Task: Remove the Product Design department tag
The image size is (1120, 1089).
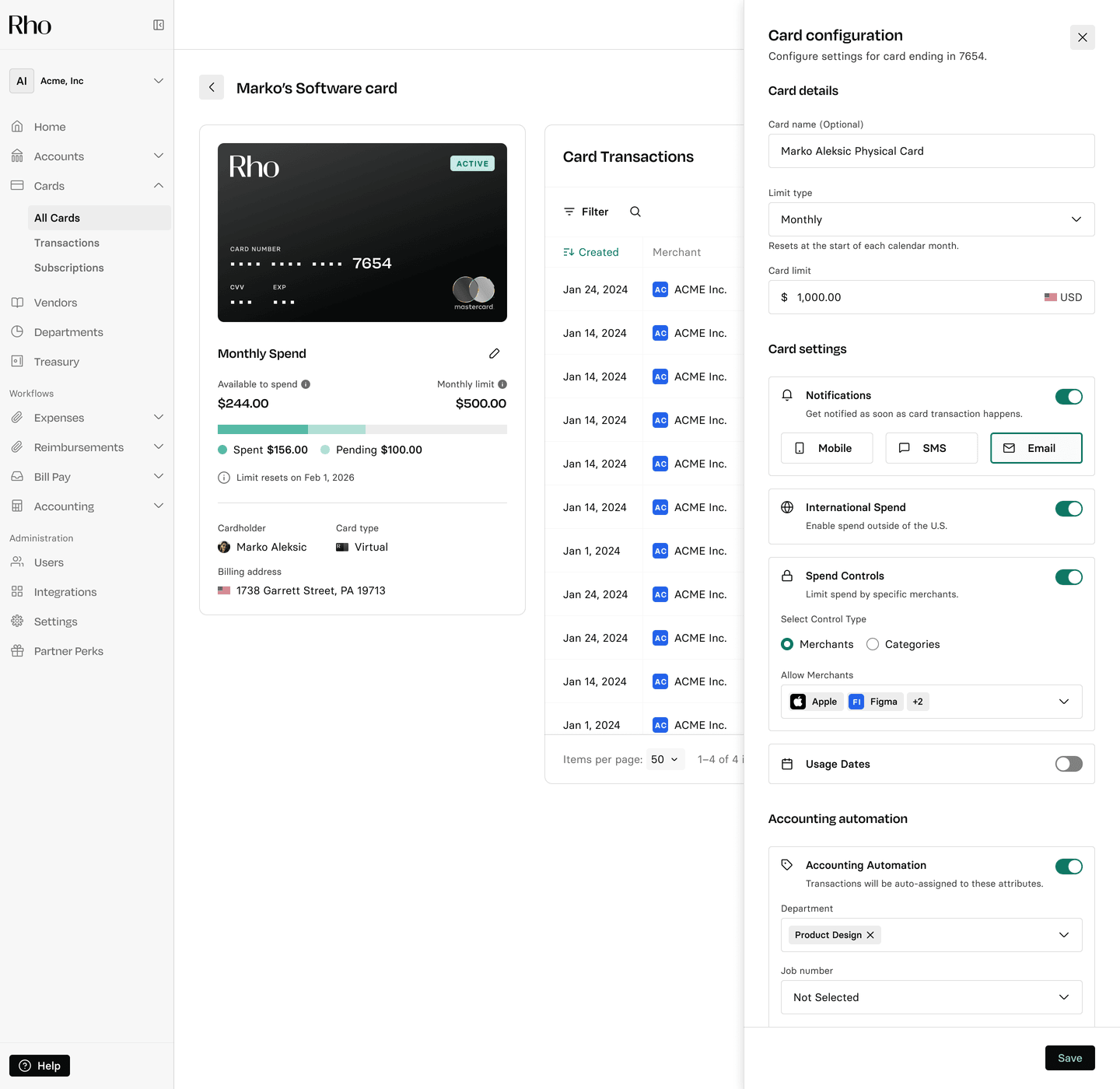Action: (870, 935)
